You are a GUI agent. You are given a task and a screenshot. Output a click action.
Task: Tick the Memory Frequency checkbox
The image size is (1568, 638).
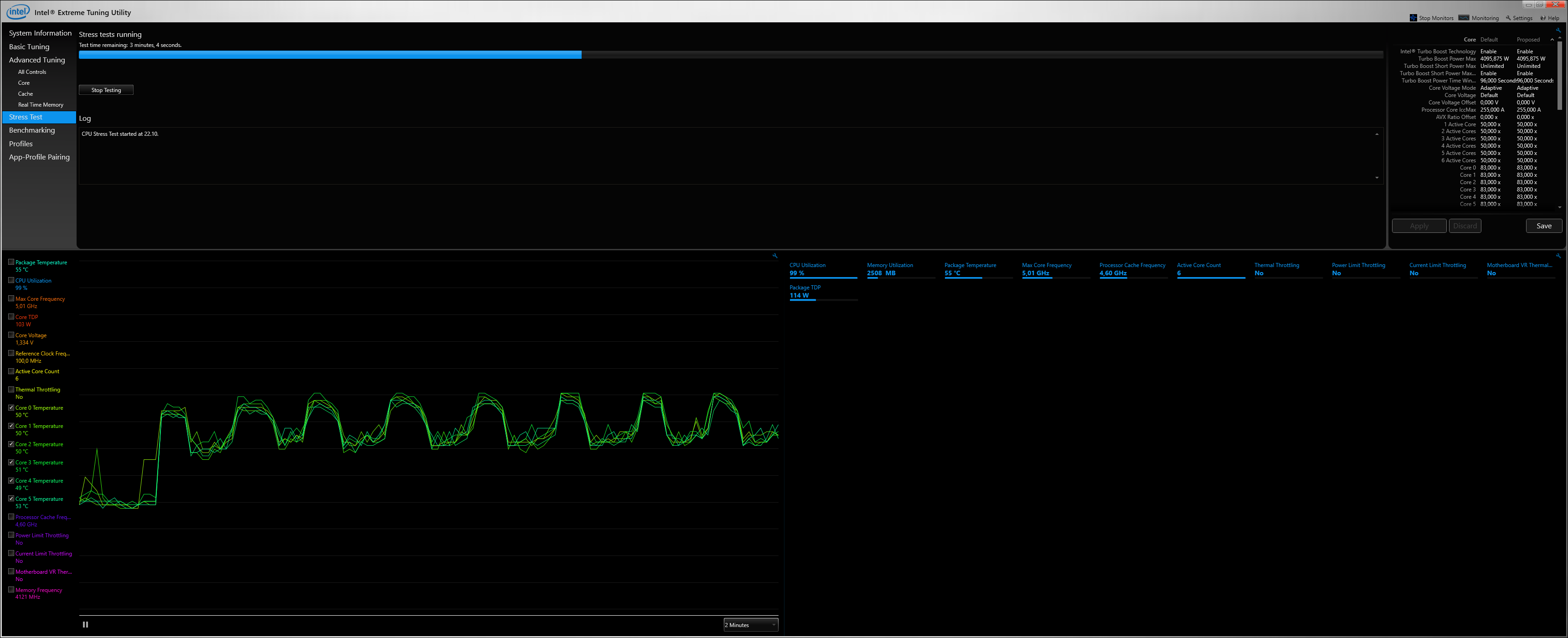coord(11,589)
